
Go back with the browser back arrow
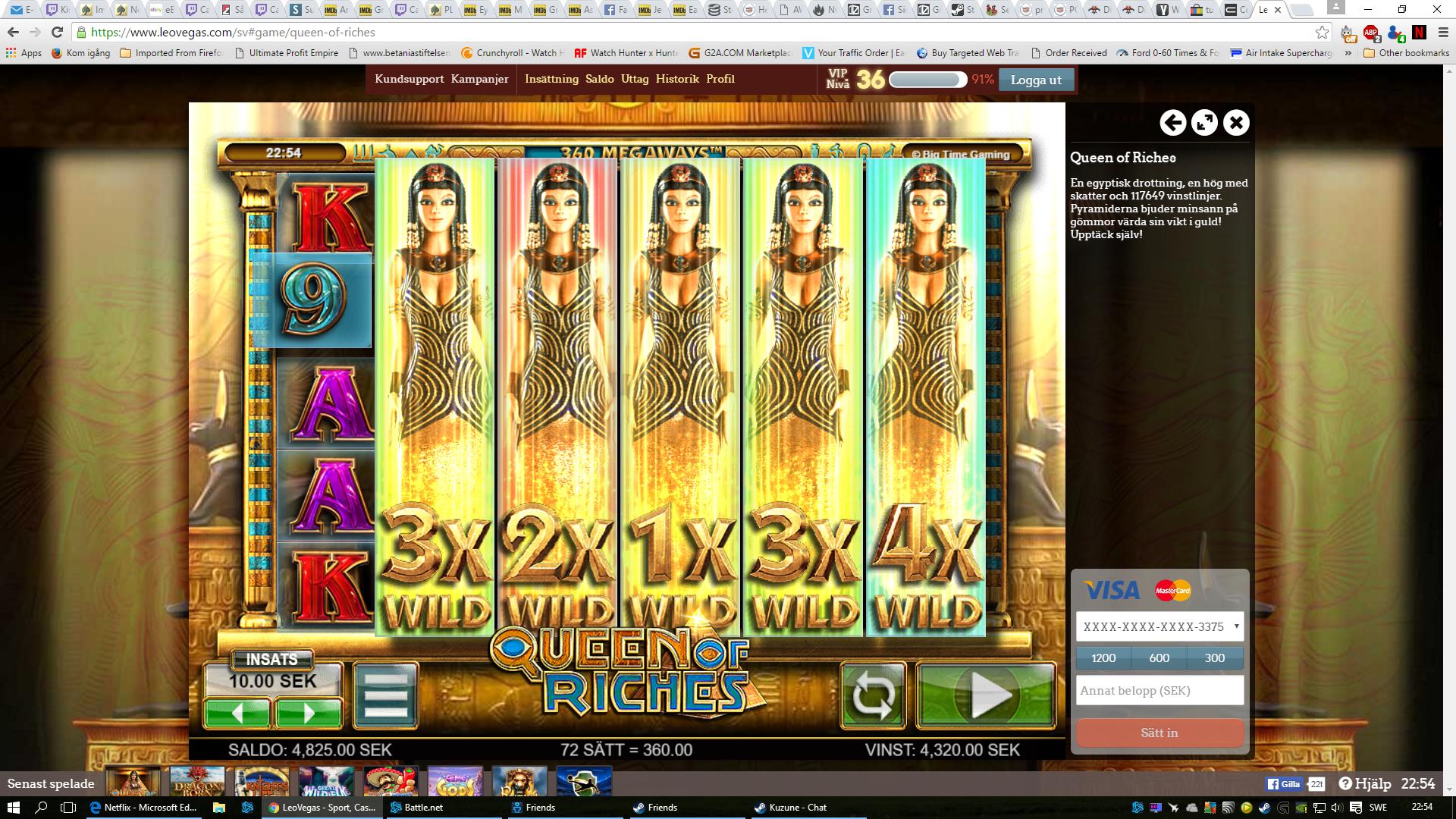click(13, 33)
